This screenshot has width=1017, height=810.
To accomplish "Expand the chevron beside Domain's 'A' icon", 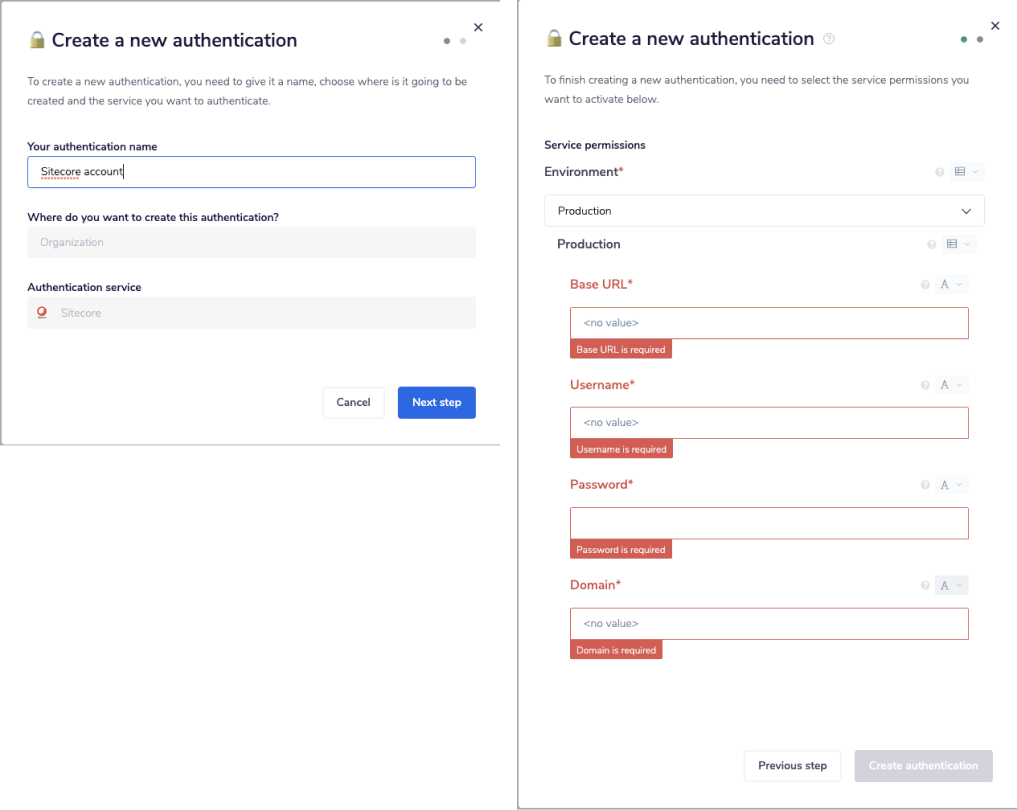I will click(x=958, y=584).
